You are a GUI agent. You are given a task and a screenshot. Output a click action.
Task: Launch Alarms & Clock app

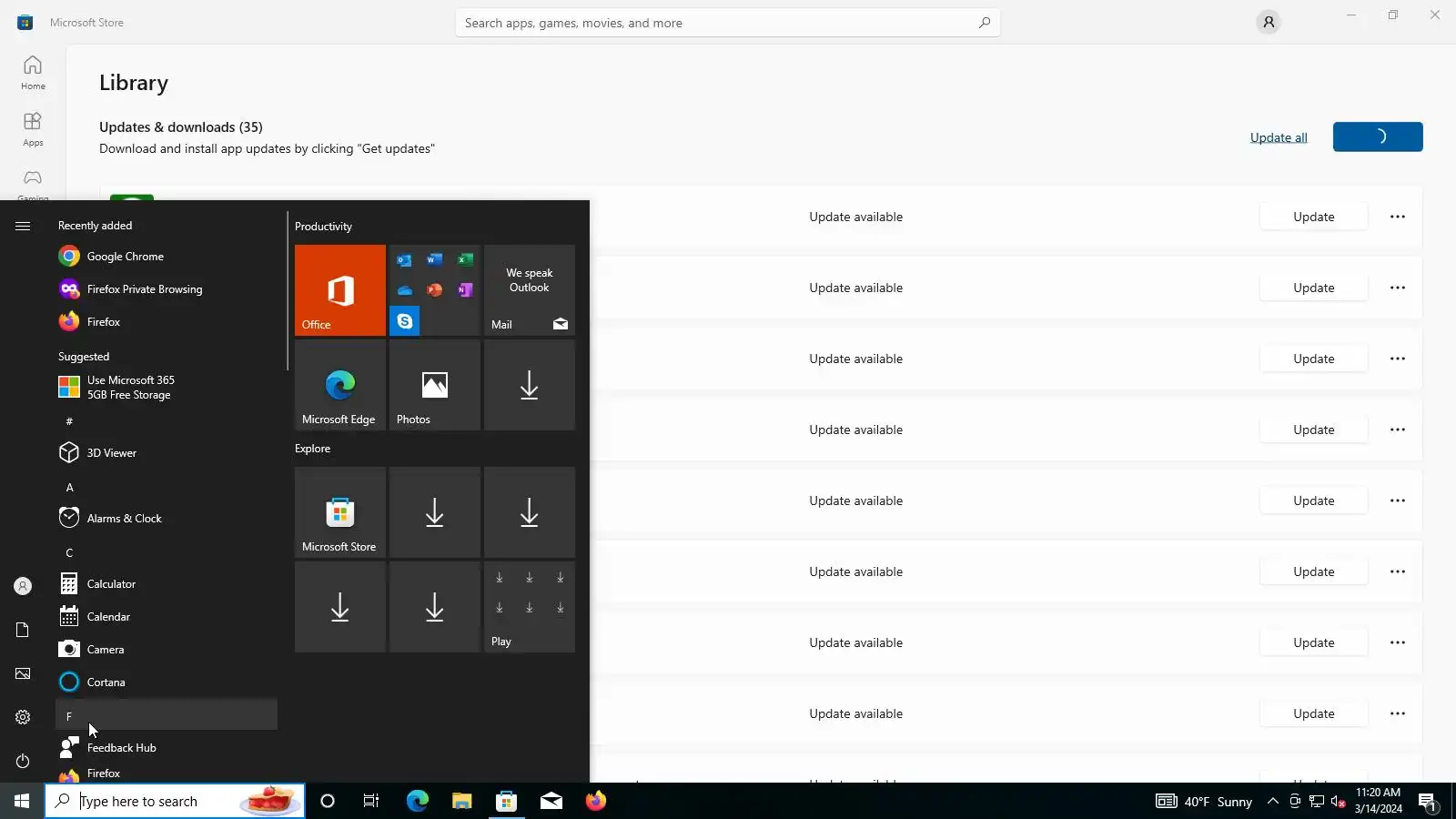tap(167, 519)
